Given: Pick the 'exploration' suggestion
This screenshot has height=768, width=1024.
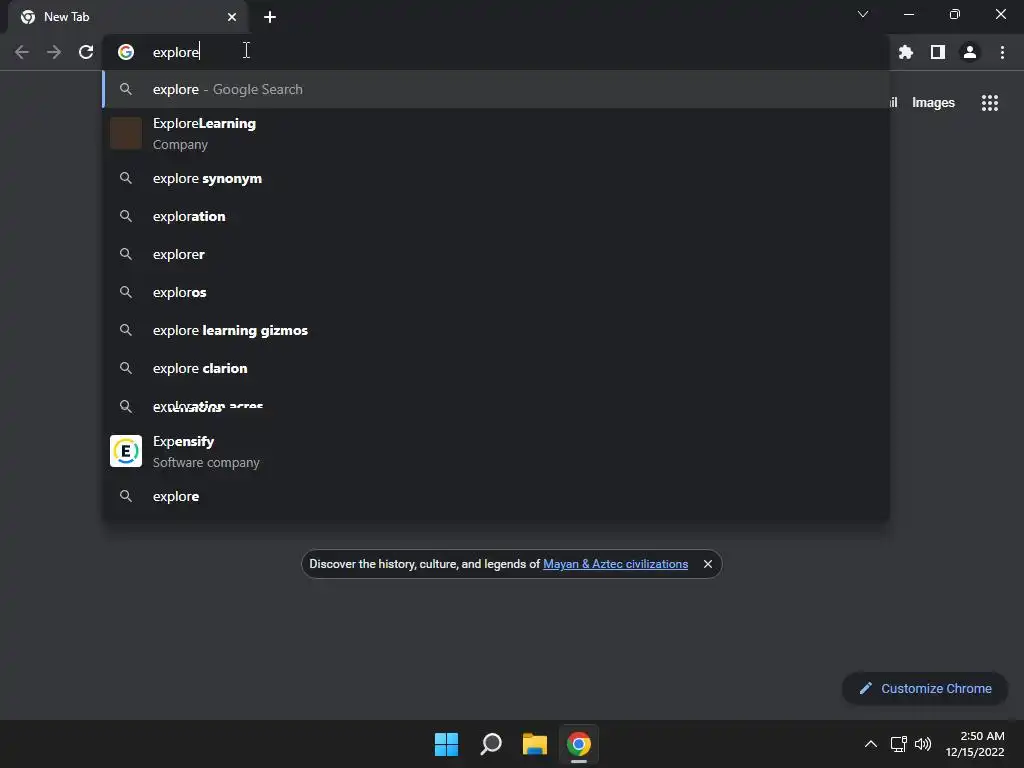Looking at the screenshot, I should (x=496, y=216).
